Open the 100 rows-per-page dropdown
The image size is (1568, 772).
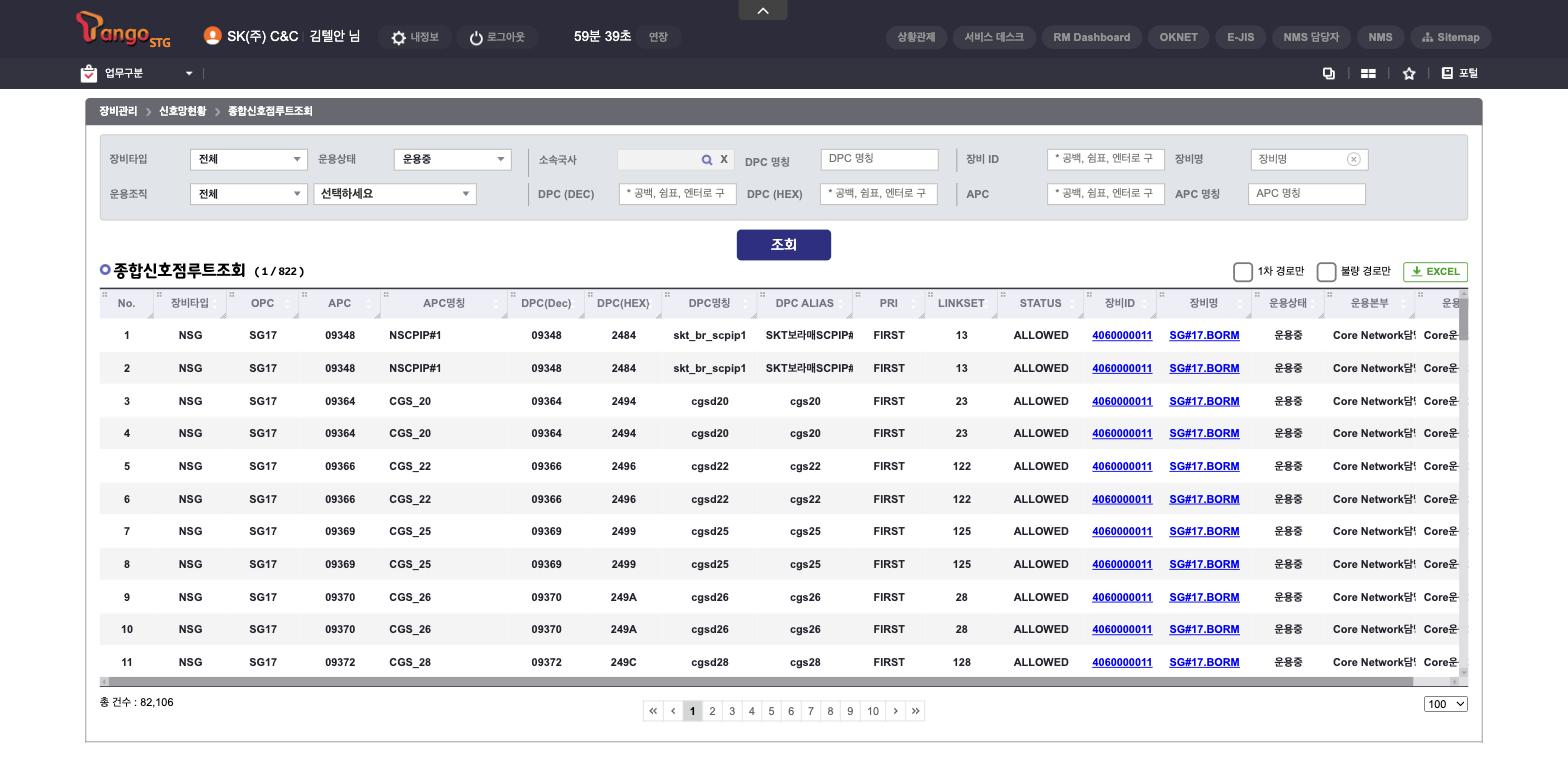coord(1445,704)
